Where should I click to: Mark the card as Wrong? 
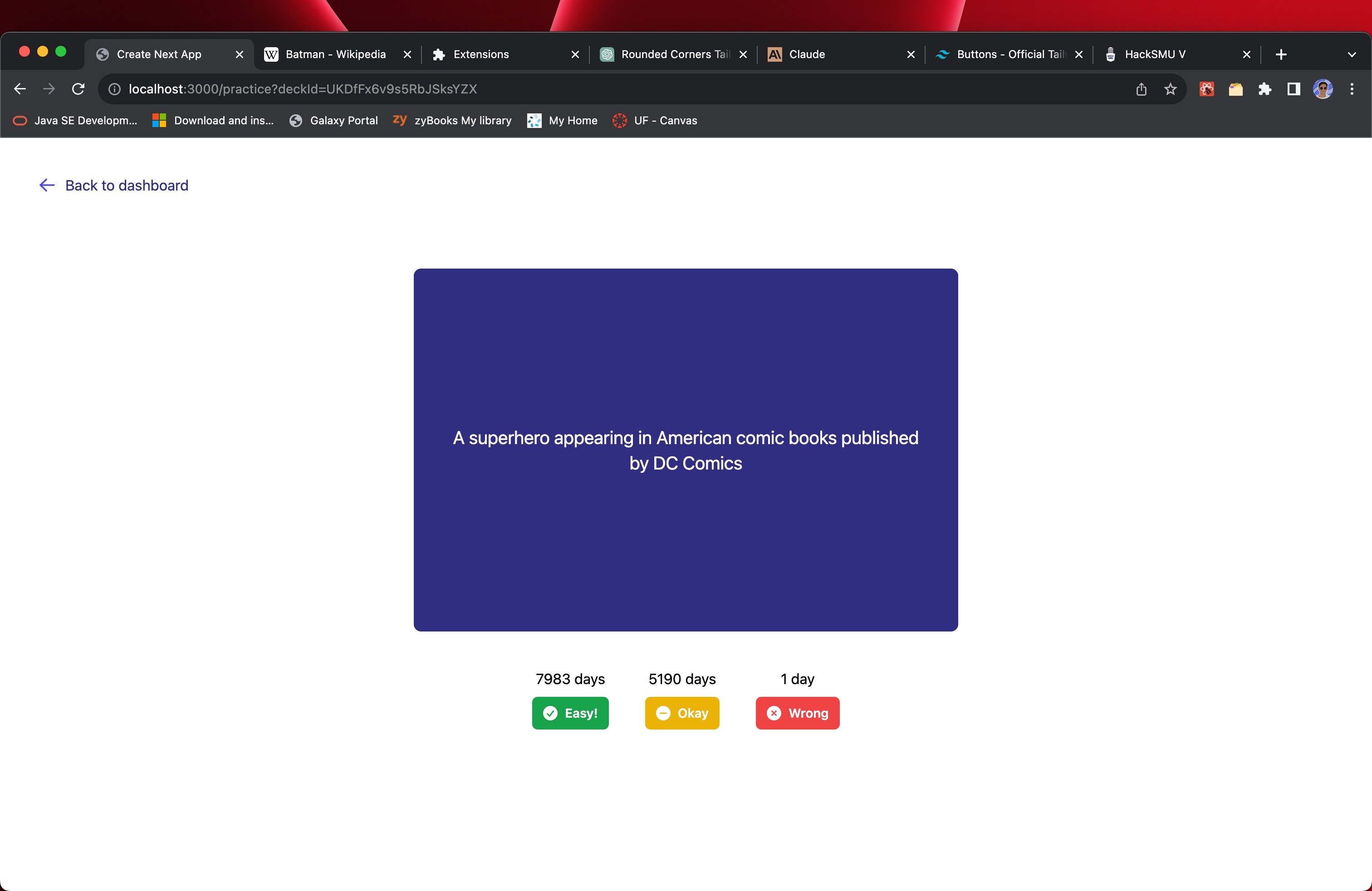coord(797,713)
